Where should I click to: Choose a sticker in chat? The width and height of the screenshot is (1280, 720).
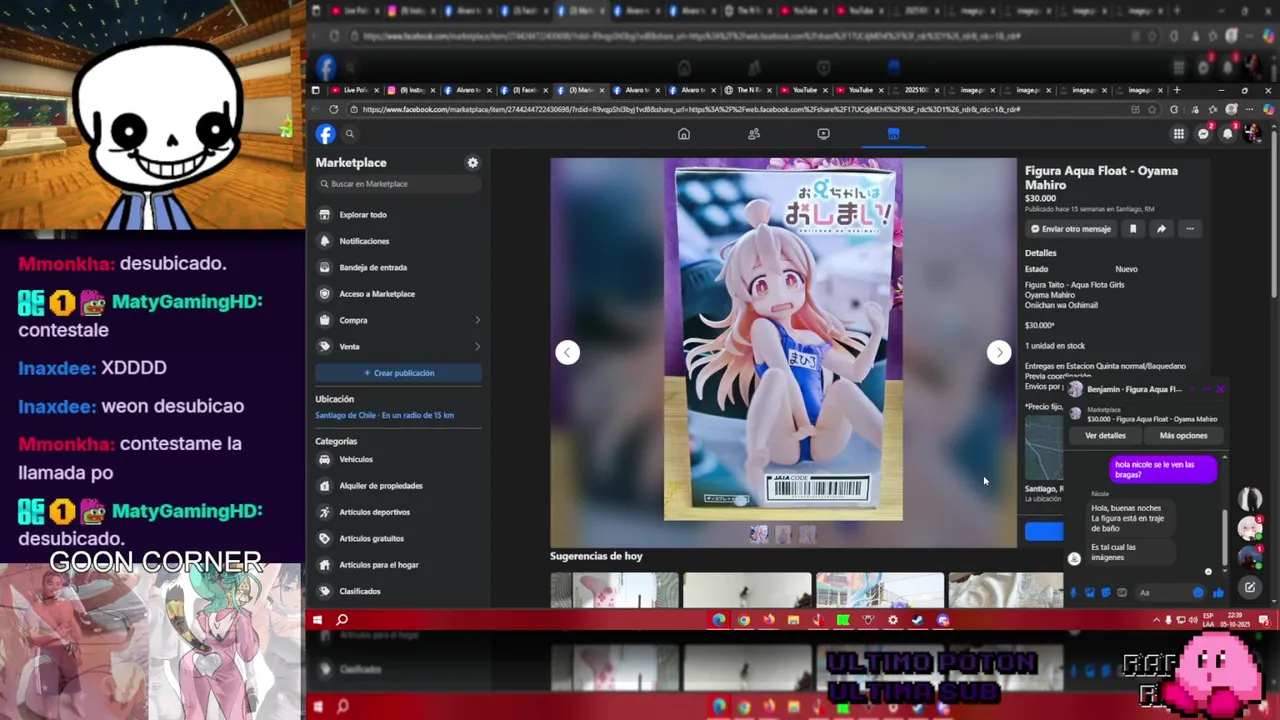(x=1106, y=592)
